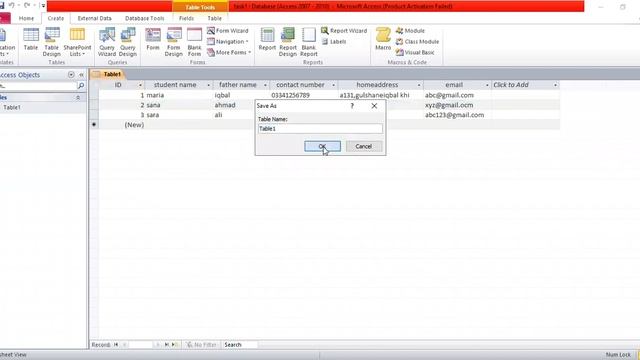
Task: Open the External Data tab
Action: [94, 18]
